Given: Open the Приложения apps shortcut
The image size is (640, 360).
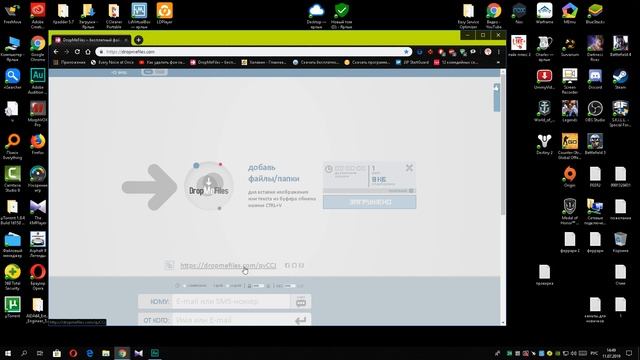Looking at the screenshot, I should coord(70,62).
